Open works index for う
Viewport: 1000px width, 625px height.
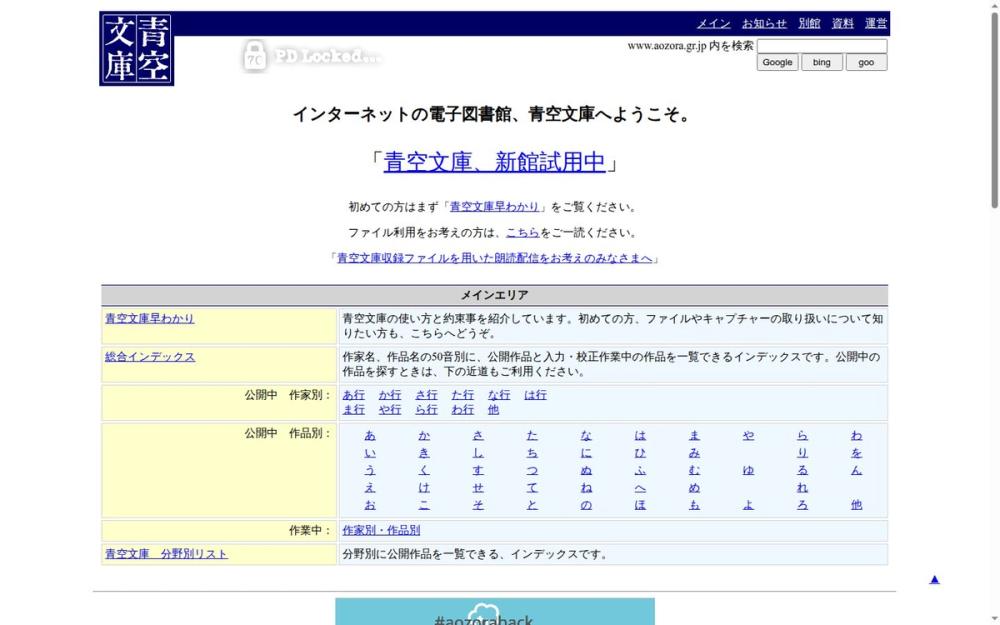[x=370, y=470]
